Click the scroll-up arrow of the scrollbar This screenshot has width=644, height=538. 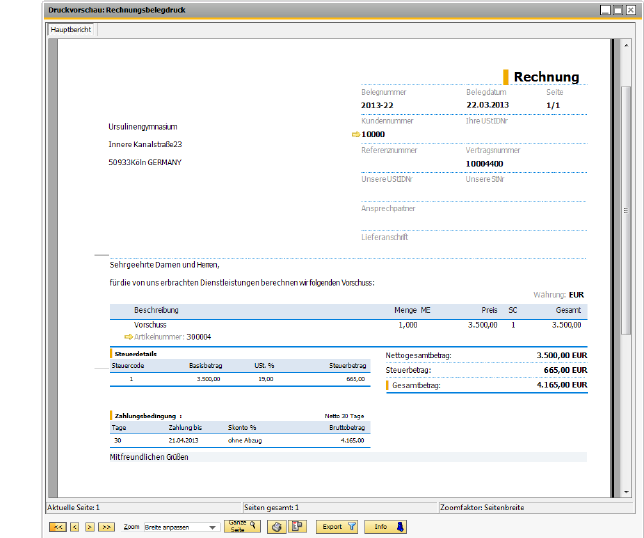626,45
